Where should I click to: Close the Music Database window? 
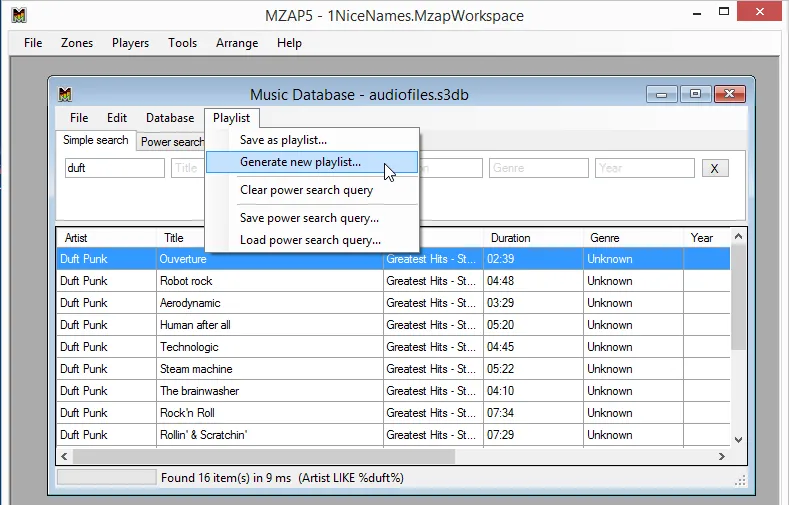[x=729, y=94]
